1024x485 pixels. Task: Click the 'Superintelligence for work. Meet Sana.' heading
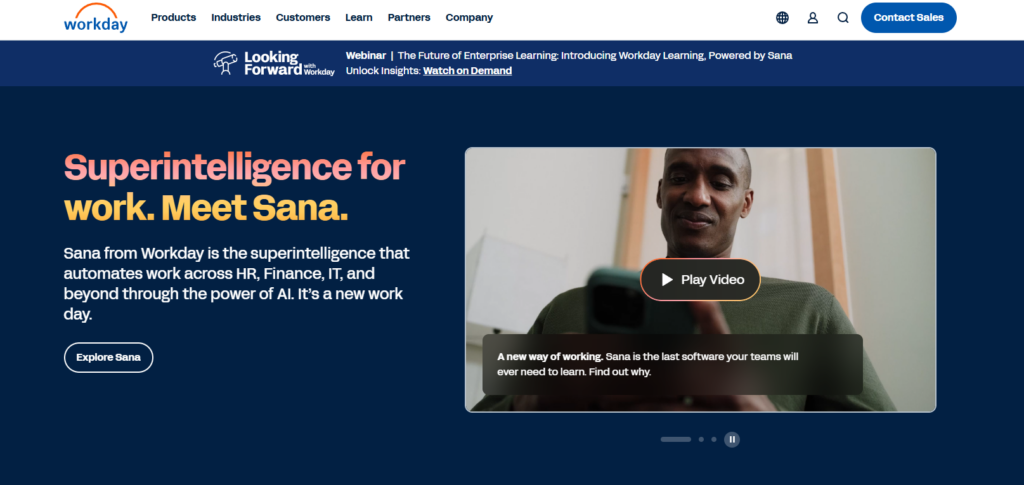click(x=234, y=187)
